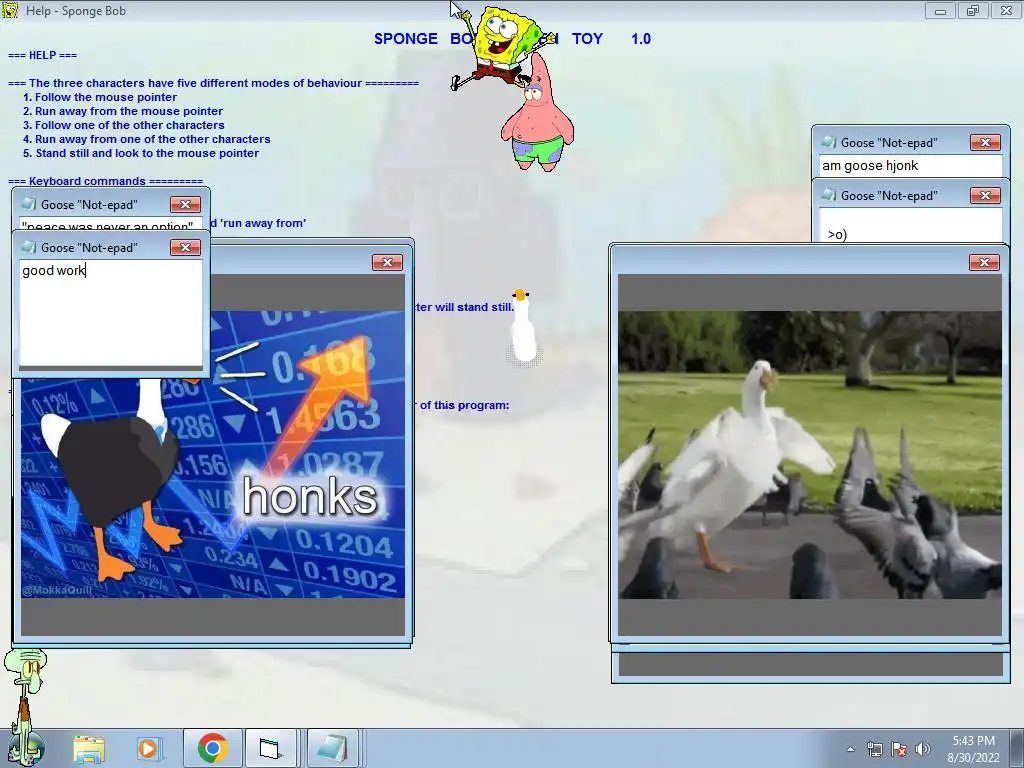Show hidden system tray icons

pyautogui.click(x=850, y=749)
